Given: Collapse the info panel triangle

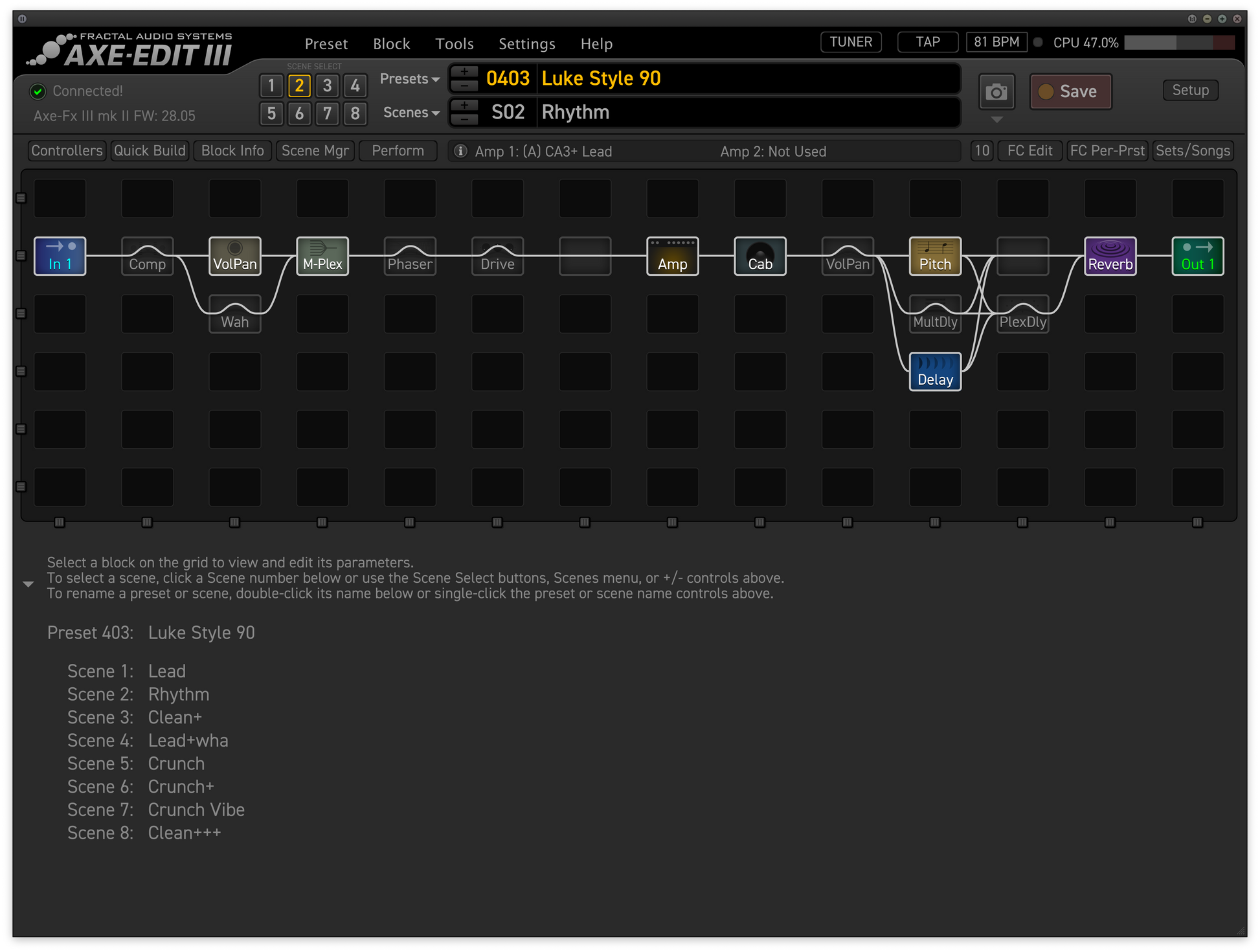Looking at the screenshot, I should tap(28, 584).
